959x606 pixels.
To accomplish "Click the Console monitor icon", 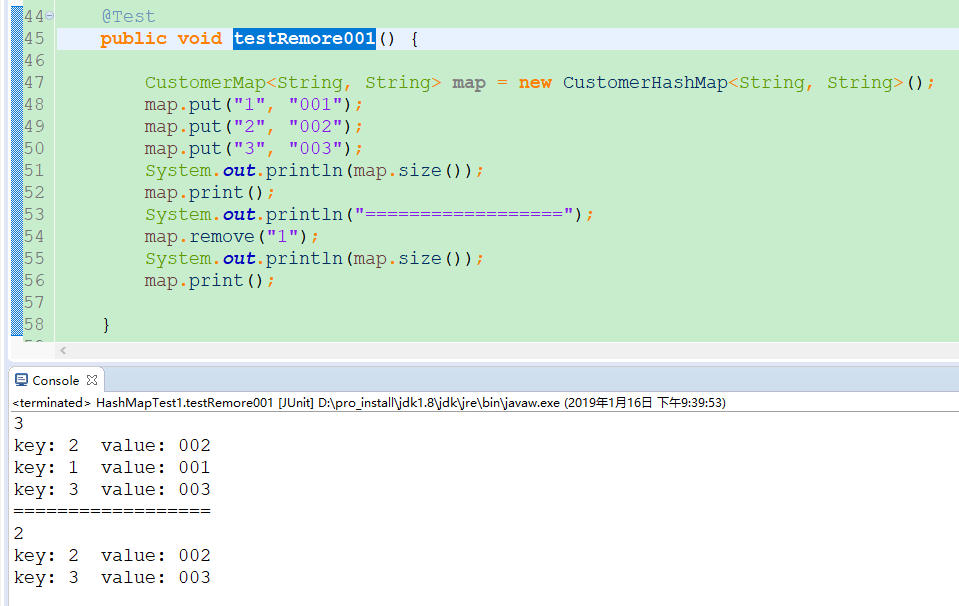I will [x=21, y=380].
